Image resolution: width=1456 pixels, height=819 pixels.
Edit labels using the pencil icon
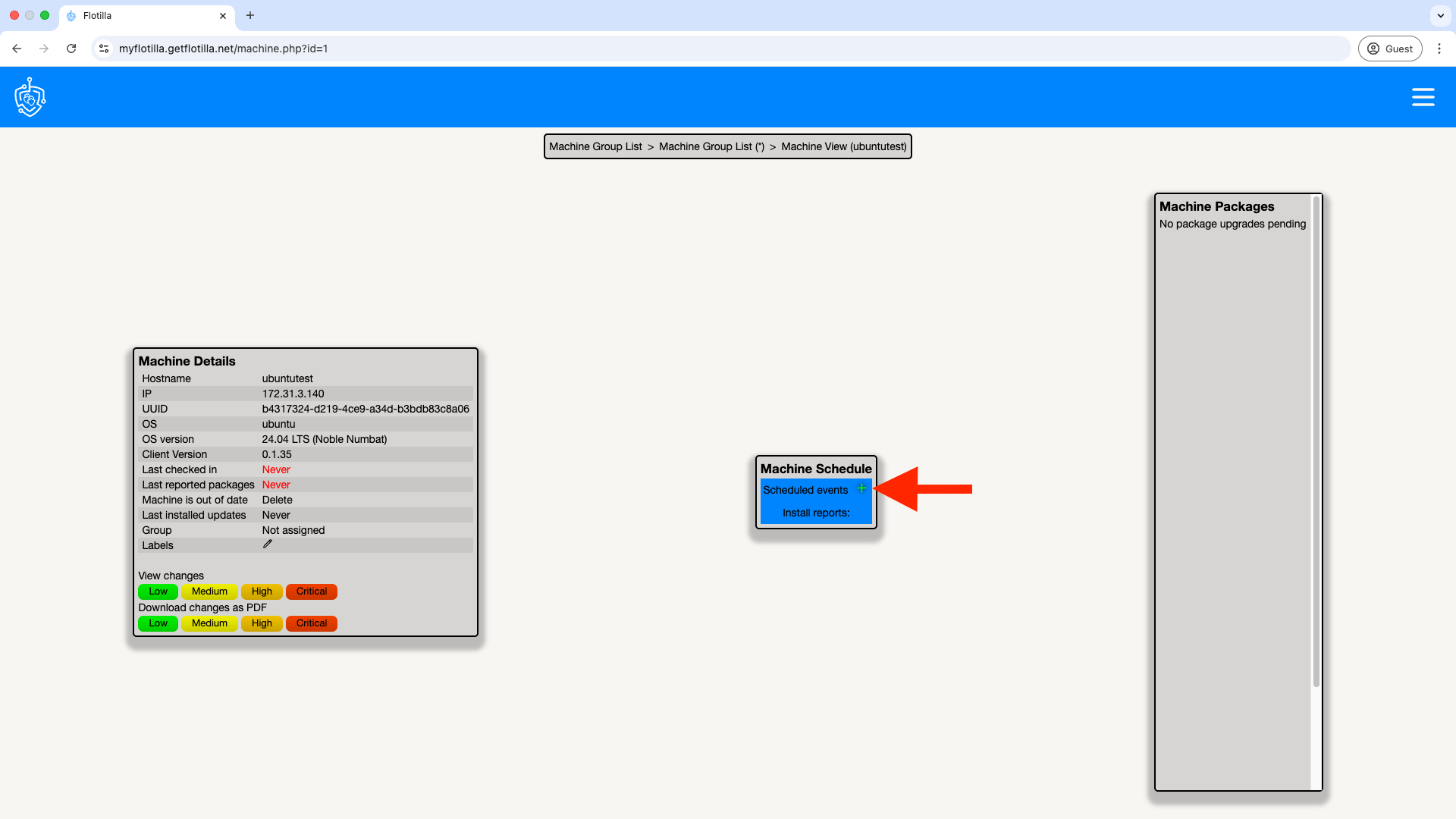(268, 544)
